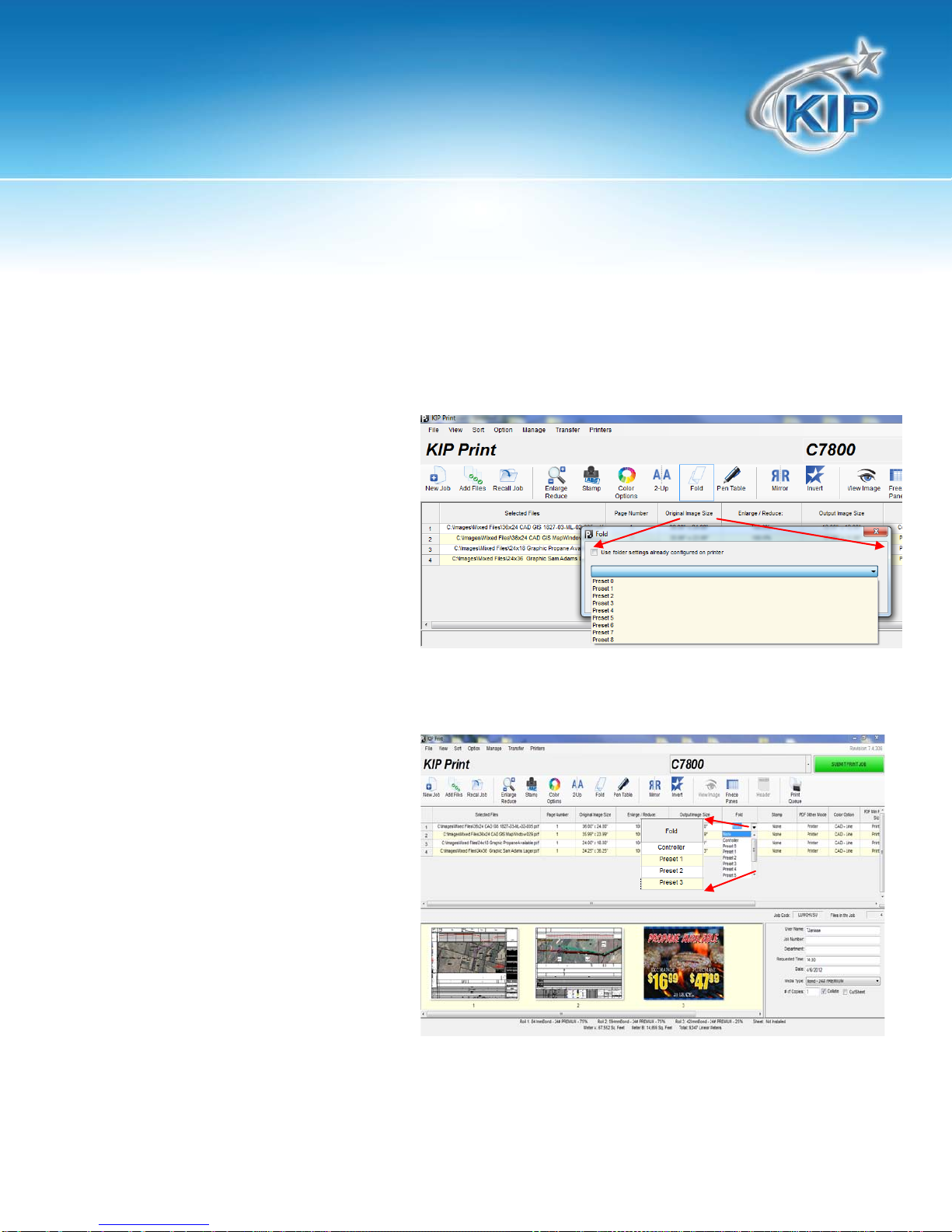Image resolution: width=952 pixels, height=1232 pixels.
Task: Open the Media Type dropdown
Action: pos(842,981)
